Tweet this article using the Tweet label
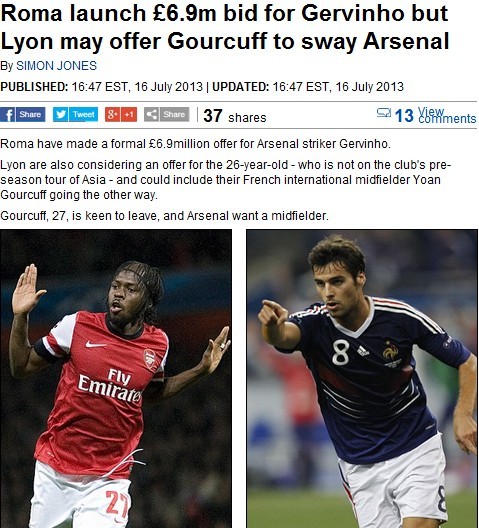 83,114
